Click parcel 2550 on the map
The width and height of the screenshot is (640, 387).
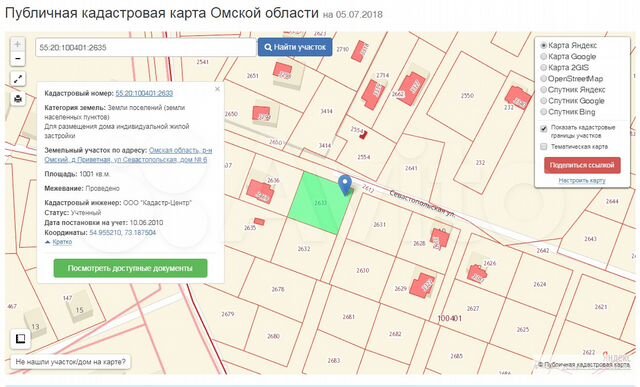[x=467, y=96]
